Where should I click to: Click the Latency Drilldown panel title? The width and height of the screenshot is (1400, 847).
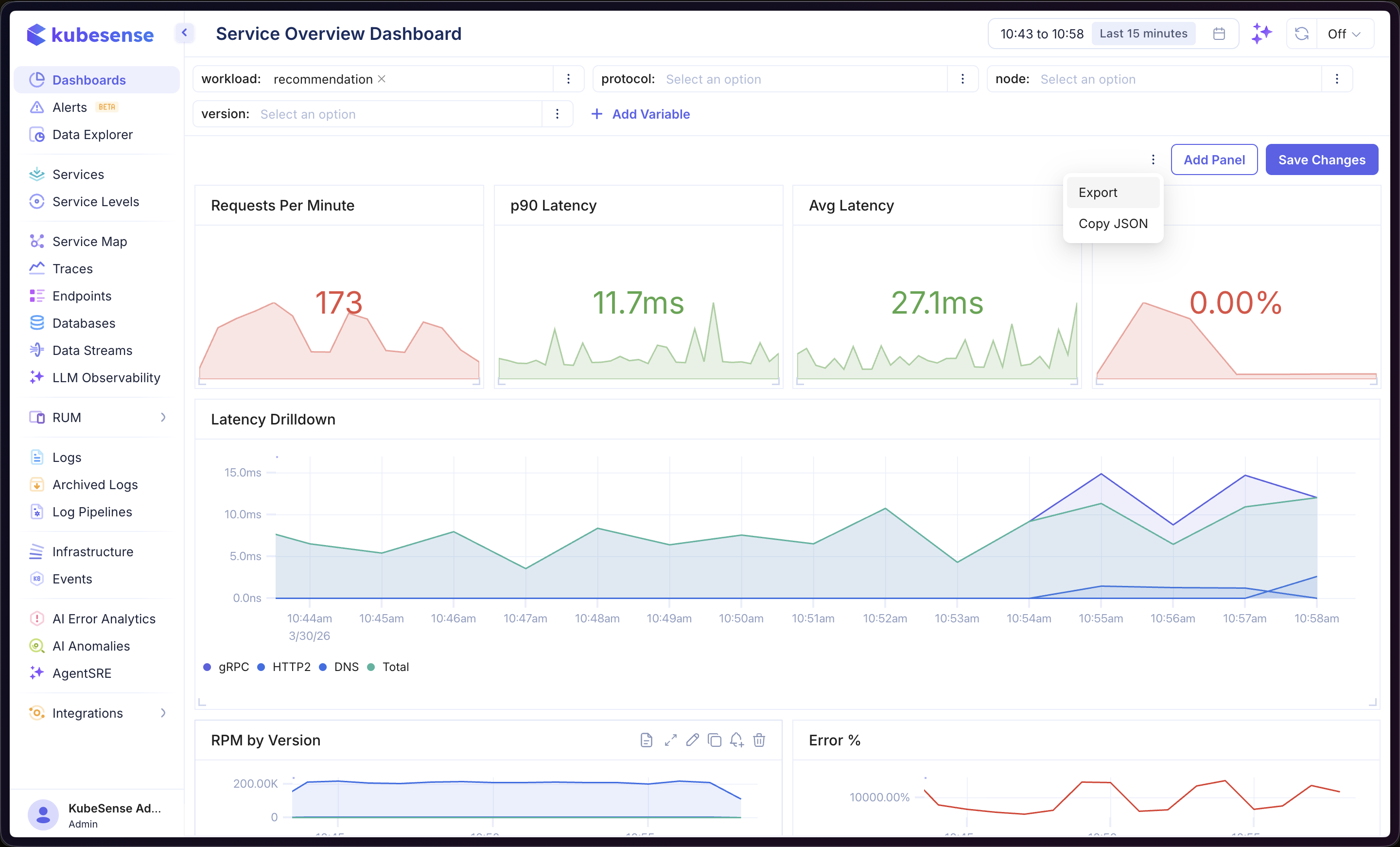[273, 420]
